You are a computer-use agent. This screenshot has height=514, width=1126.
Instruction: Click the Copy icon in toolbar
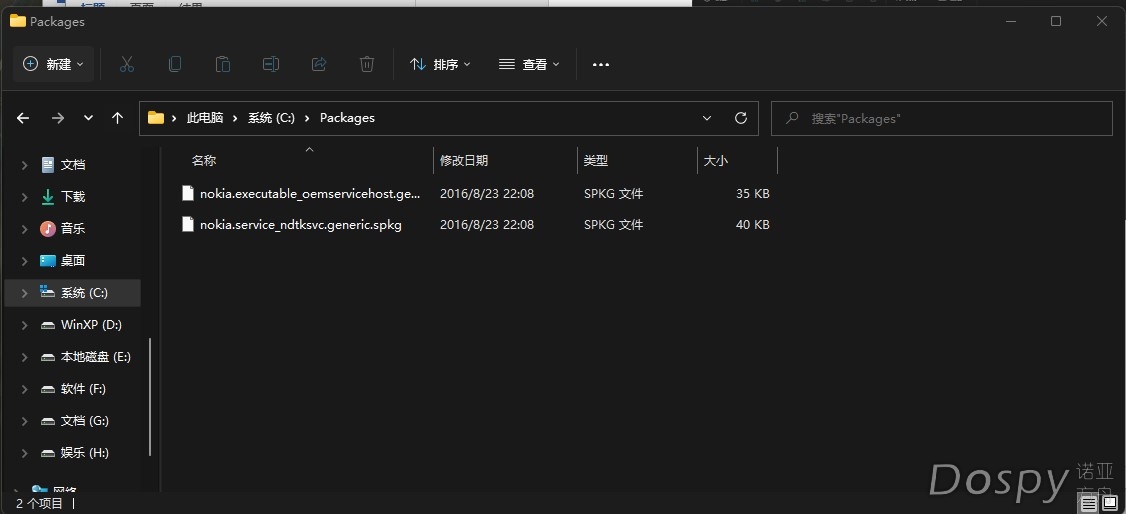click(x=175, y=64)
